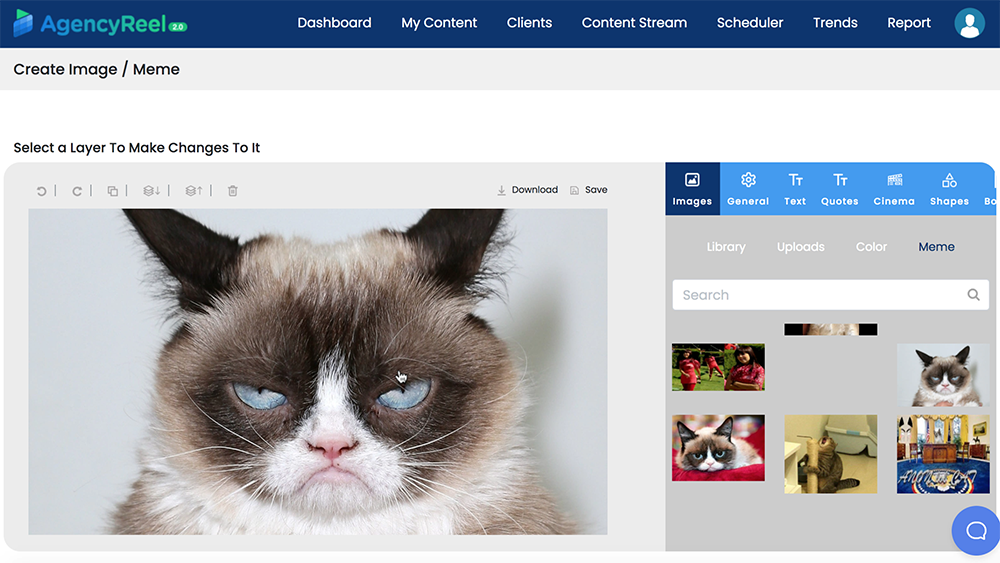Viewport: 1000px width, 563px height.
Task: Click the undo icon in editor toolbar
Action: point(41,191)
